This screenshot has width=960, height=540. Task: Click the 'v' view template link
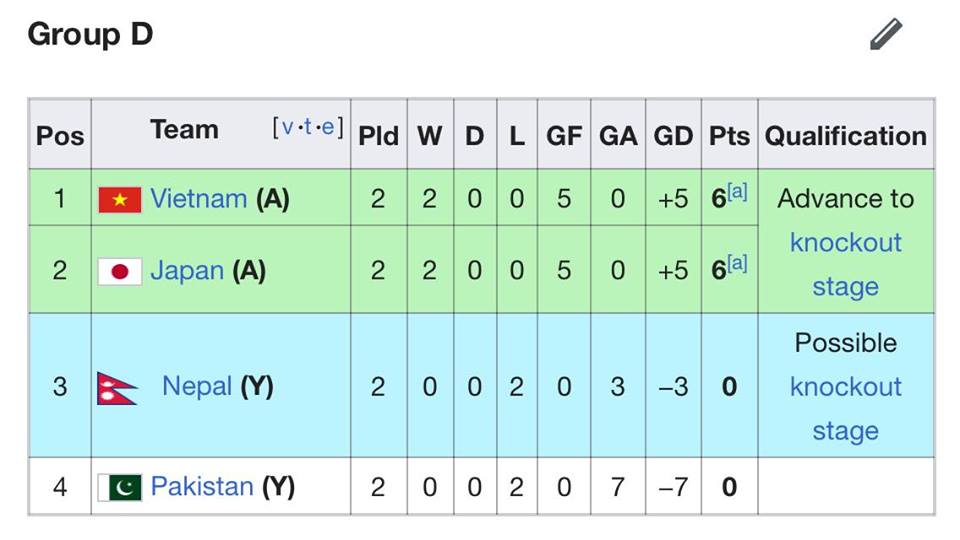tap(287, 127)
